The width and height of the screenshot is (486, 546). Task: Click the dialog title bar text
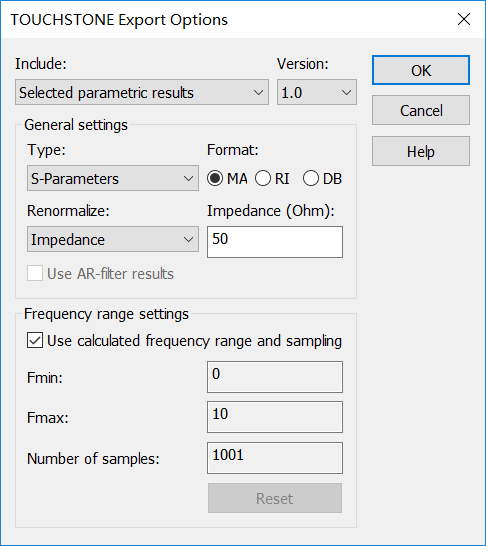coord(119,20)
